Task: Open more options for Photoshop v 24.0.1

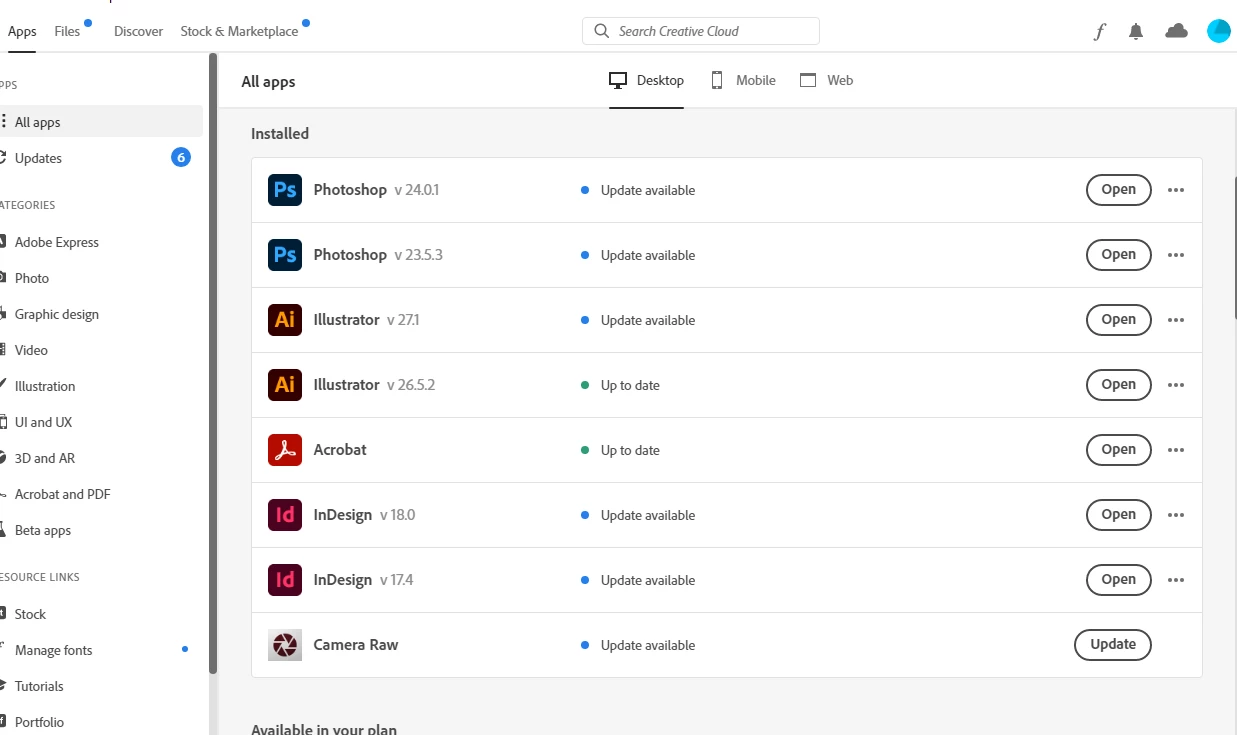Action: coord(1176,190)
